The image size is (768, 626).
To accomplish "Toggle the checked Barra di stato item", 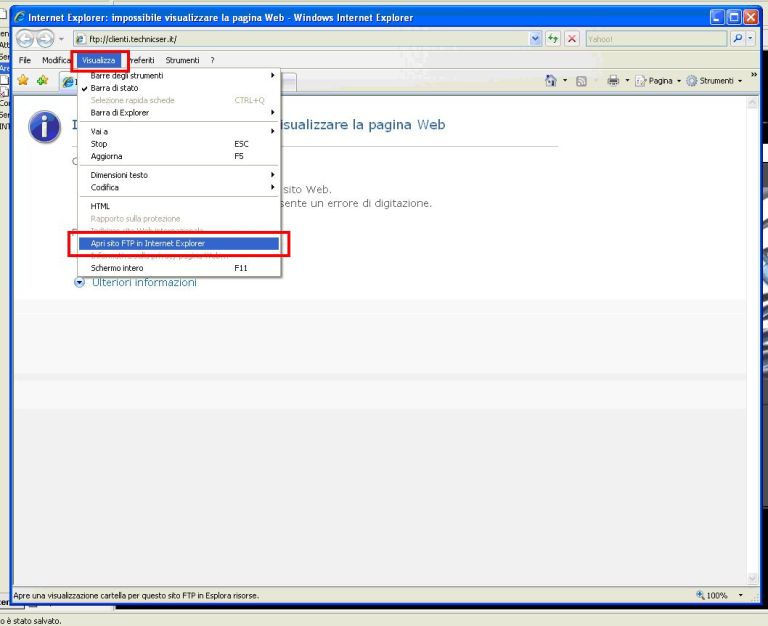I will [x=179, y=88].
